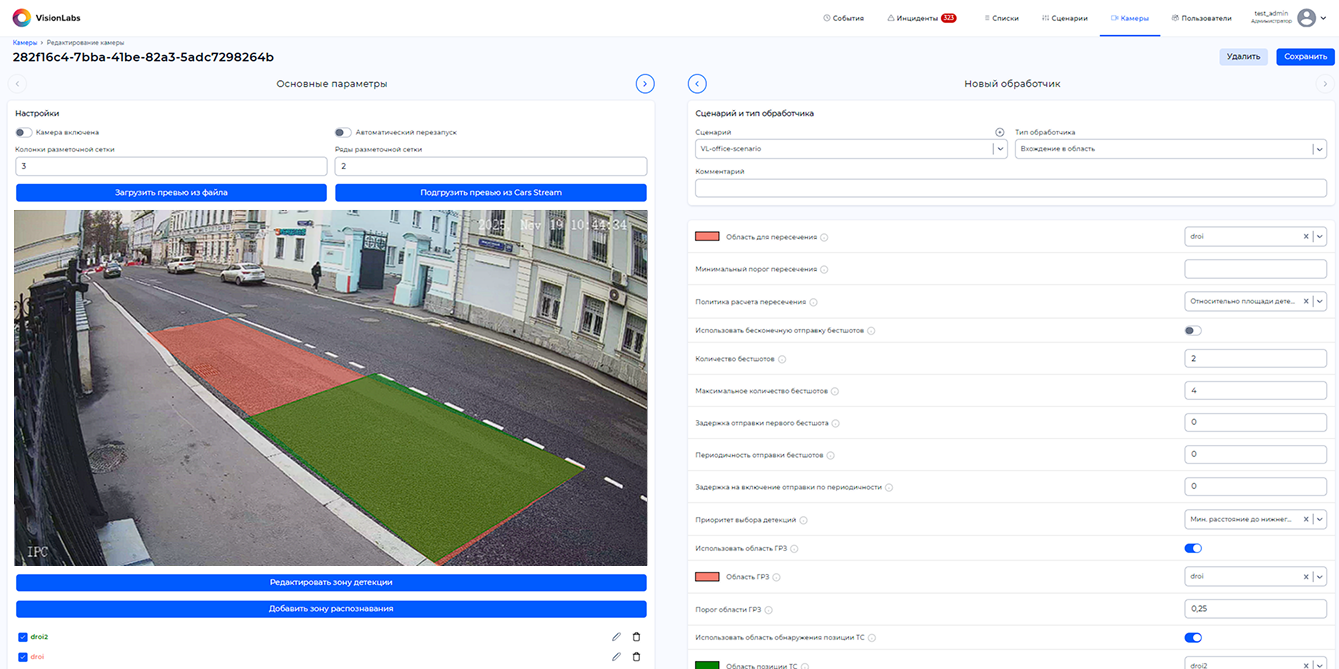Focus the Колонки разметочной сетки field
1339x669 pixels.
tap(171, 166)
